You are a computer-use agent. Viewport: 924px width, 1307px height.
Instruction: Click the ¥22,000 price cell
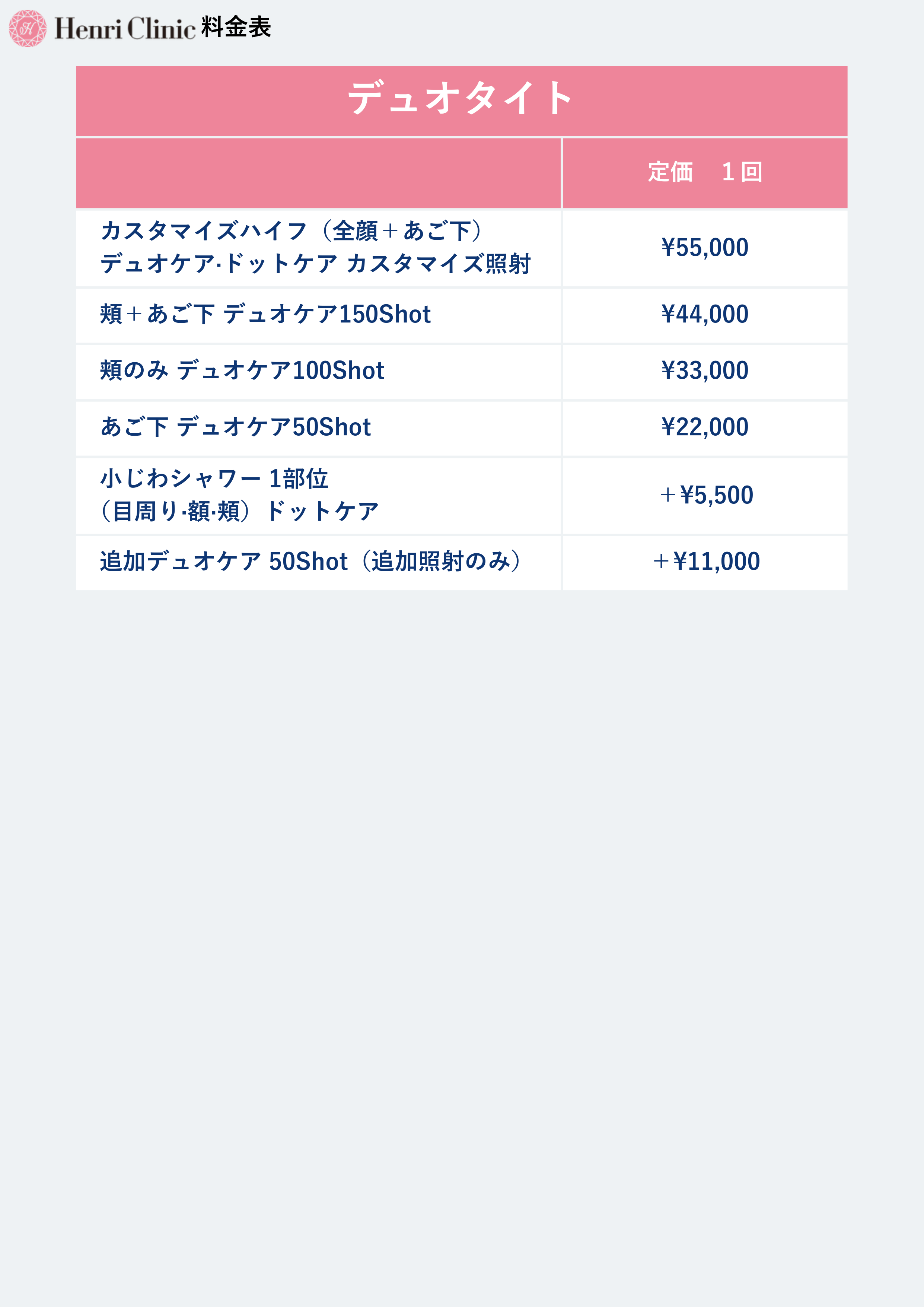click(705, 428)
